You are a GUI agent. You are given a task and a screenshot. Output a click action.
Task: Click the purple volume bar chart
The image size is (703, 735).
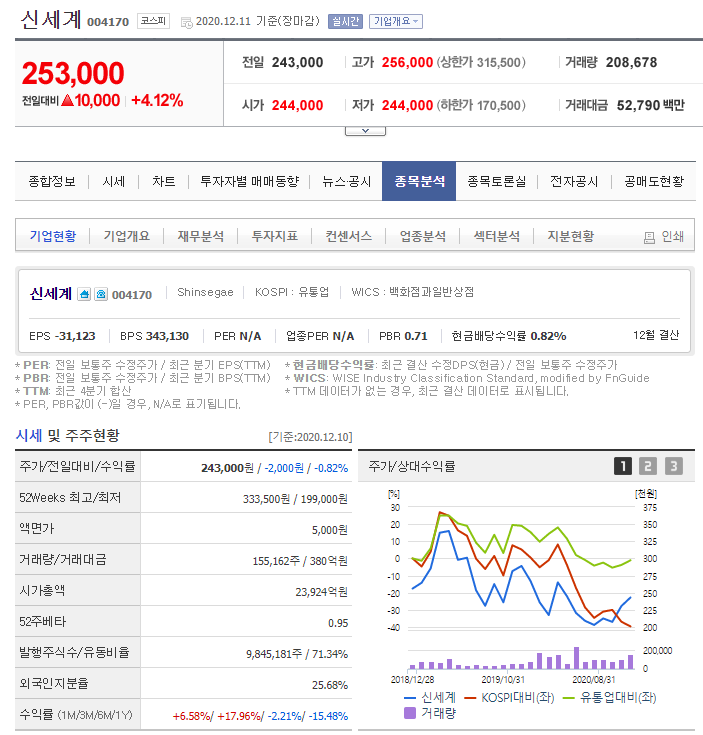tap(521, 658)
